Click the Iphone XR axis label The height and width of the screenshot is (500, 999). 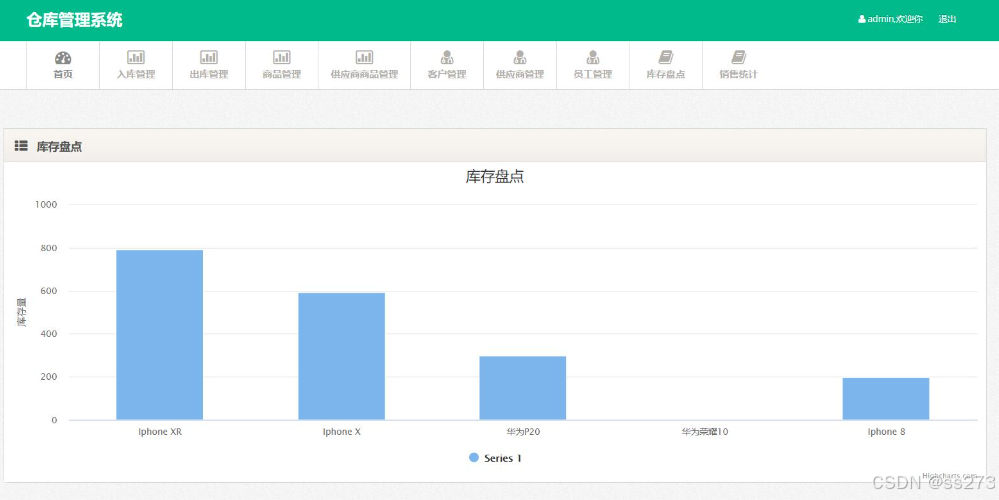[160, 432]
